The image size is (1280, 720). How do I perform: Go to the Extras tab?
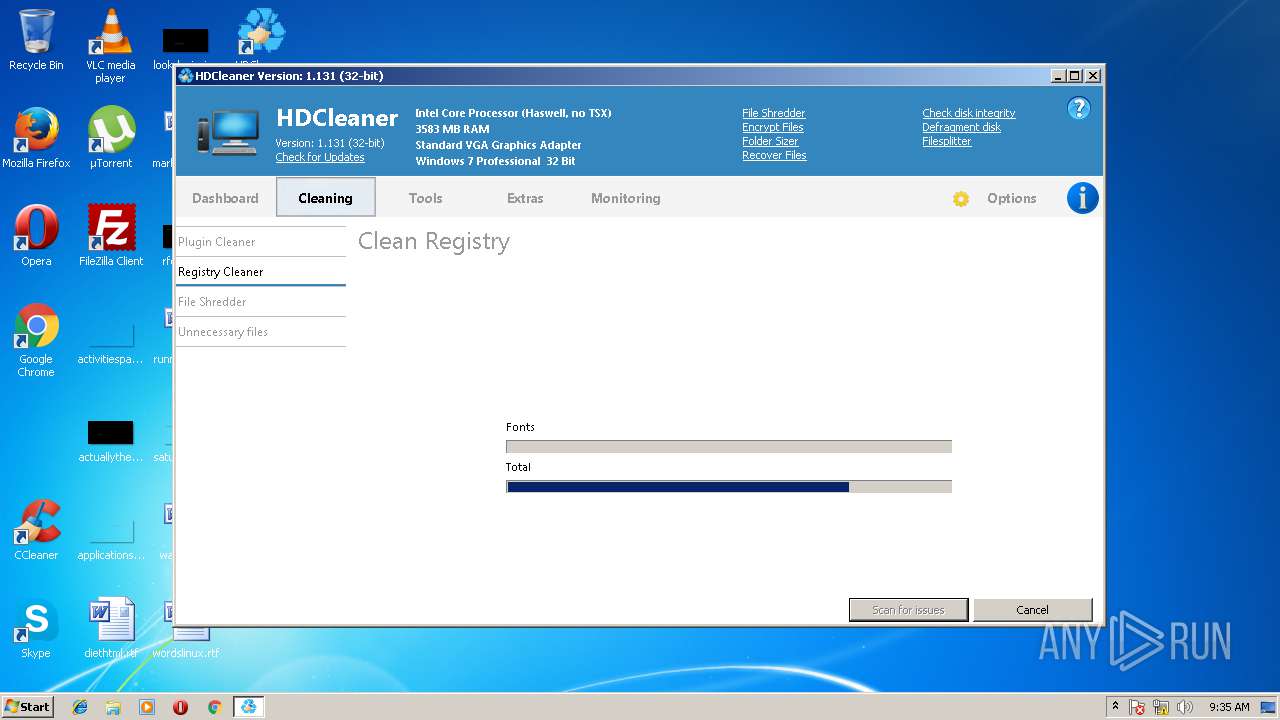(525, 198)
